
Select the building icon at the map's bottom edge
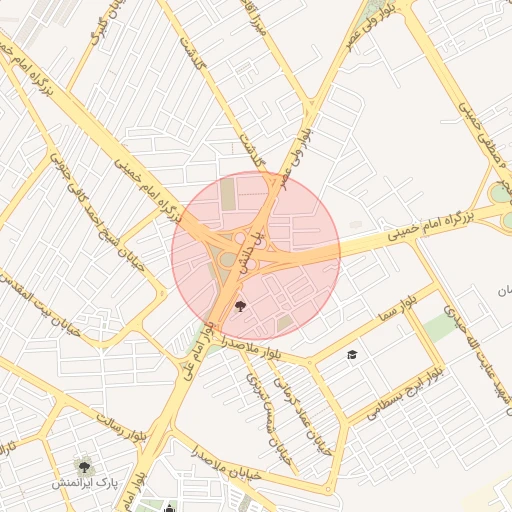click(x=170, y=508)
